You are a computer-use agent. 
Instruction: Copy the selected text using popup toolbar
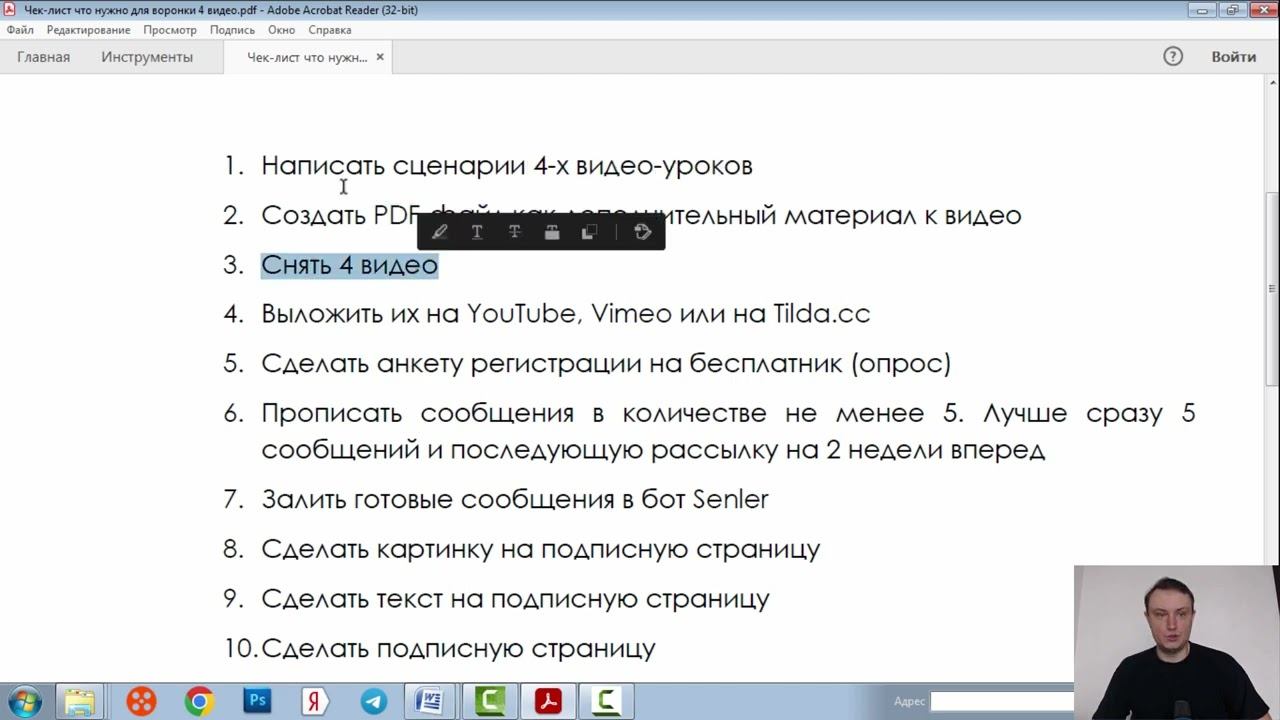[589, 232]
